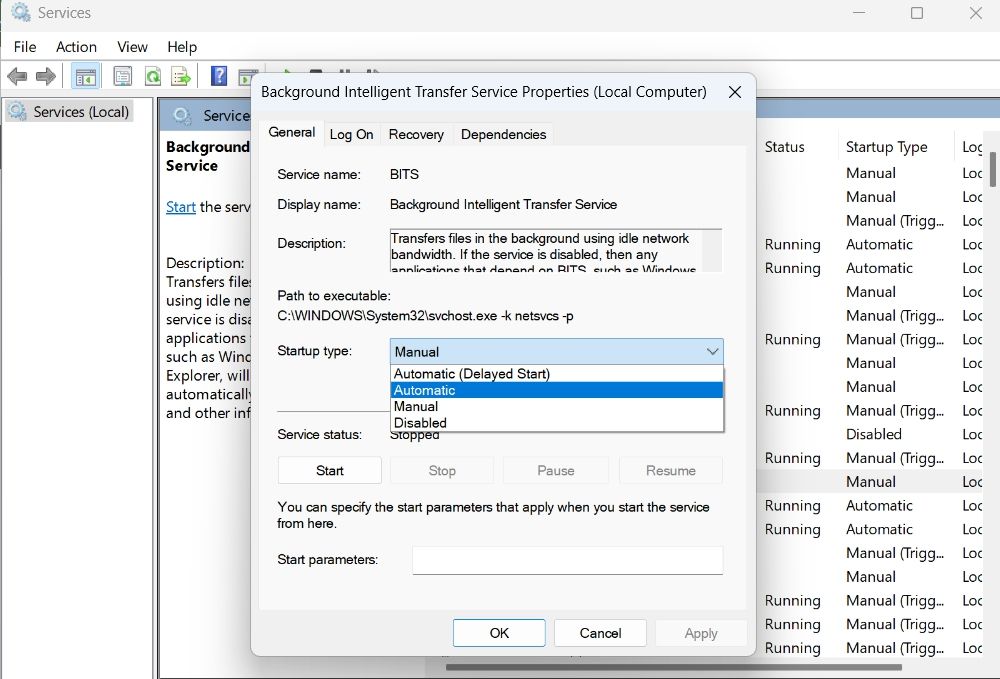
Task: Click the Forward arrow in the Services toolbar
Action: [x=45, y=77]
